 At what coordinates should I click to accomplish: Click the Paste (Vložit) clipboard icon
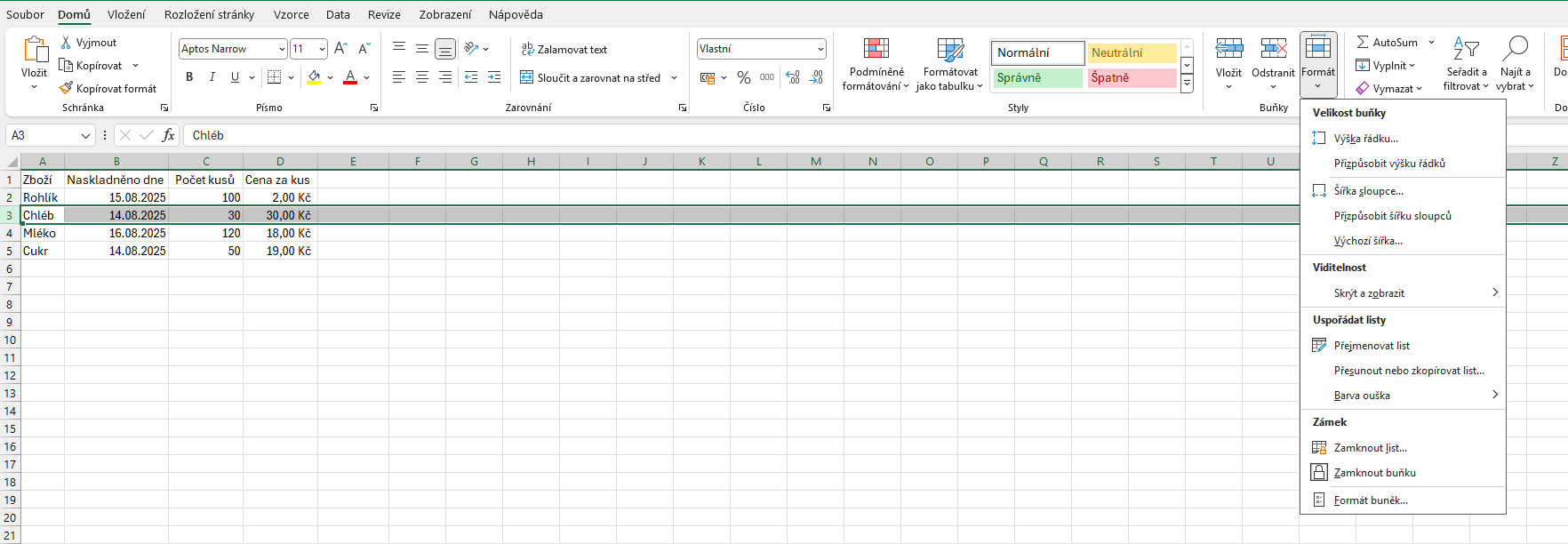(x=35, y=50)
